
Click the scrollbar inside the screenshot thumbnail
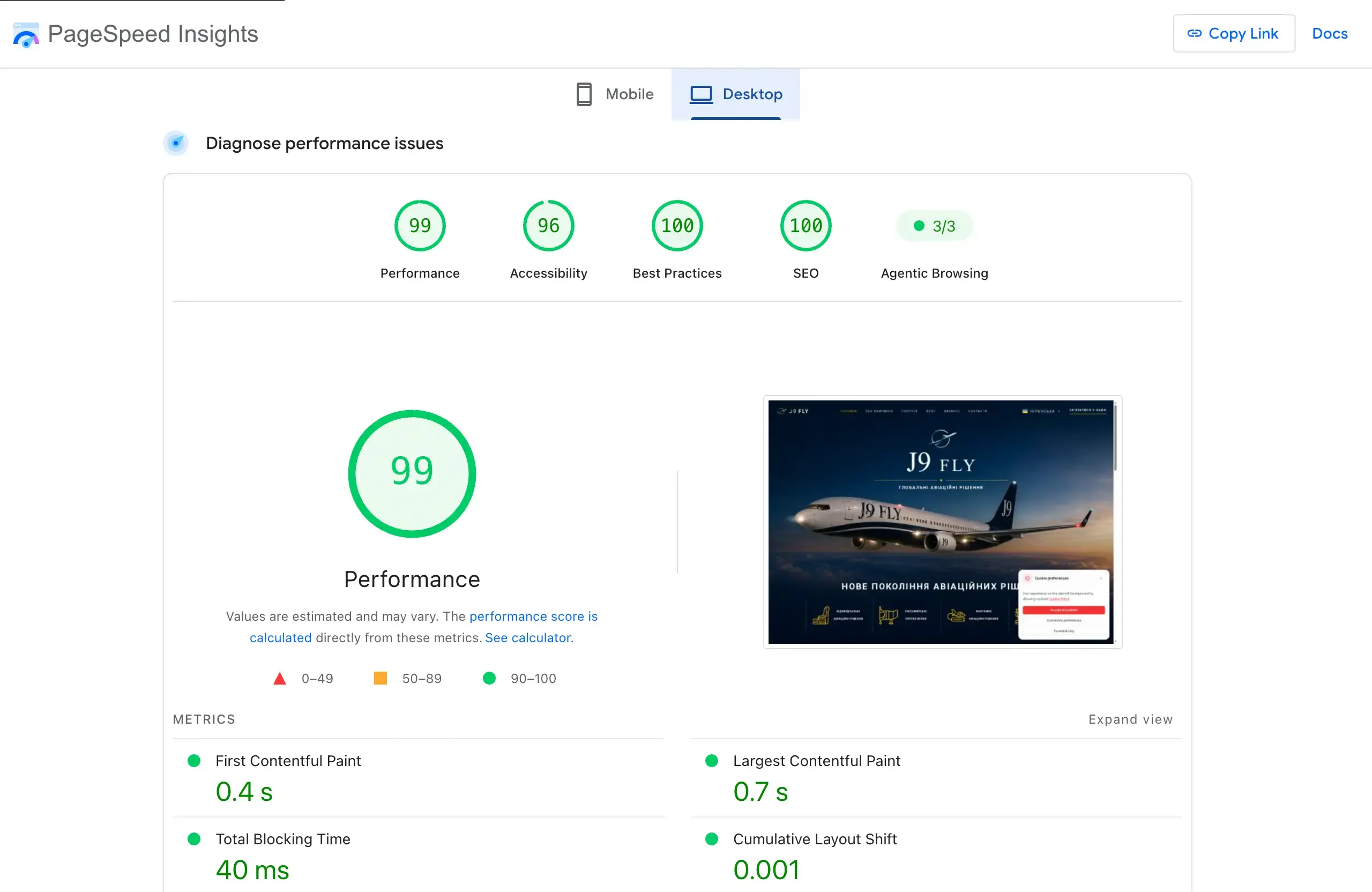pyautogui.click(x=1115, y=436)
